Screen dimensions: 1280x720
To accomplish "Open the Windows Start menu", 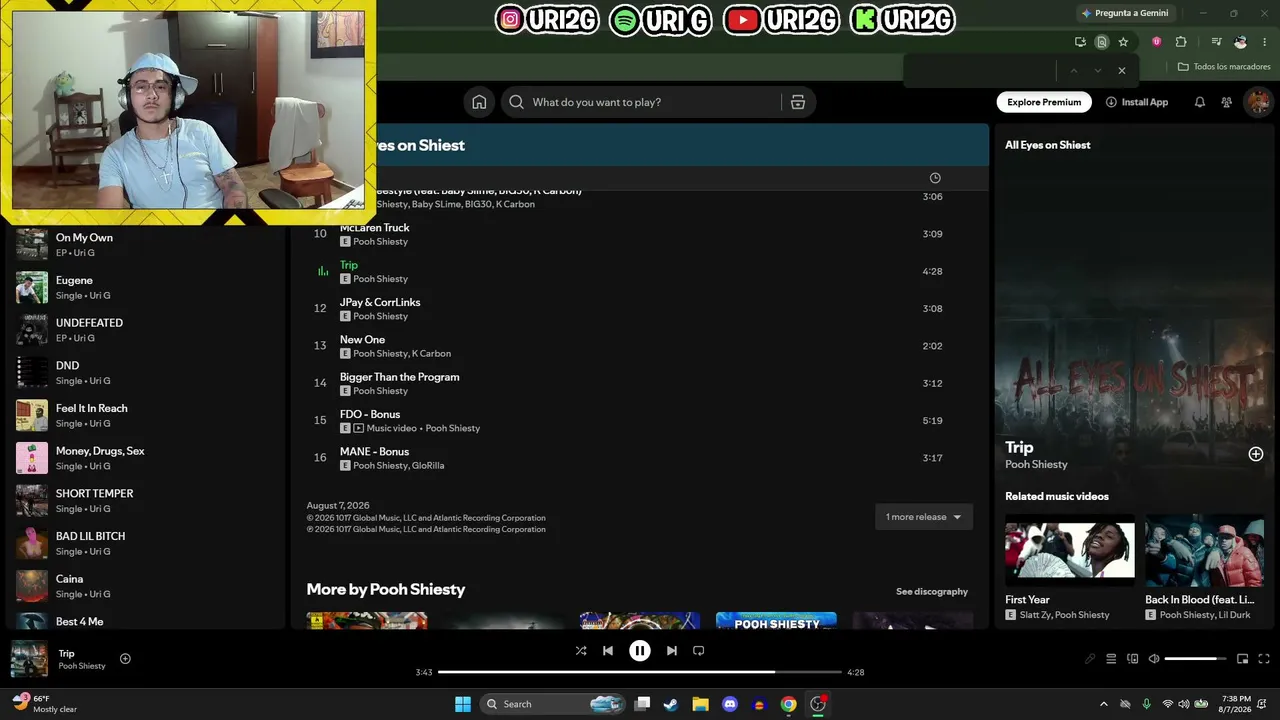I will pos(463,704).
